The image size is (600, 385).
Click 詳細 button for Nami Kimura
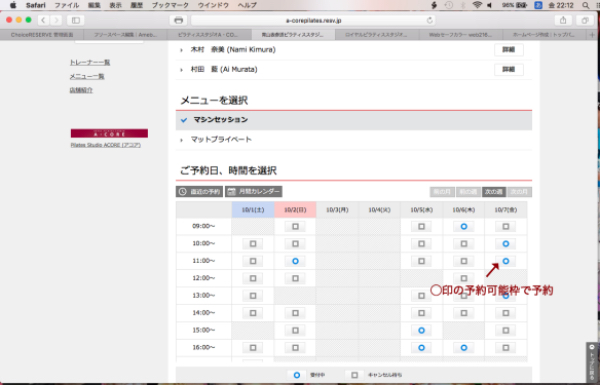(x=509, y=50)
